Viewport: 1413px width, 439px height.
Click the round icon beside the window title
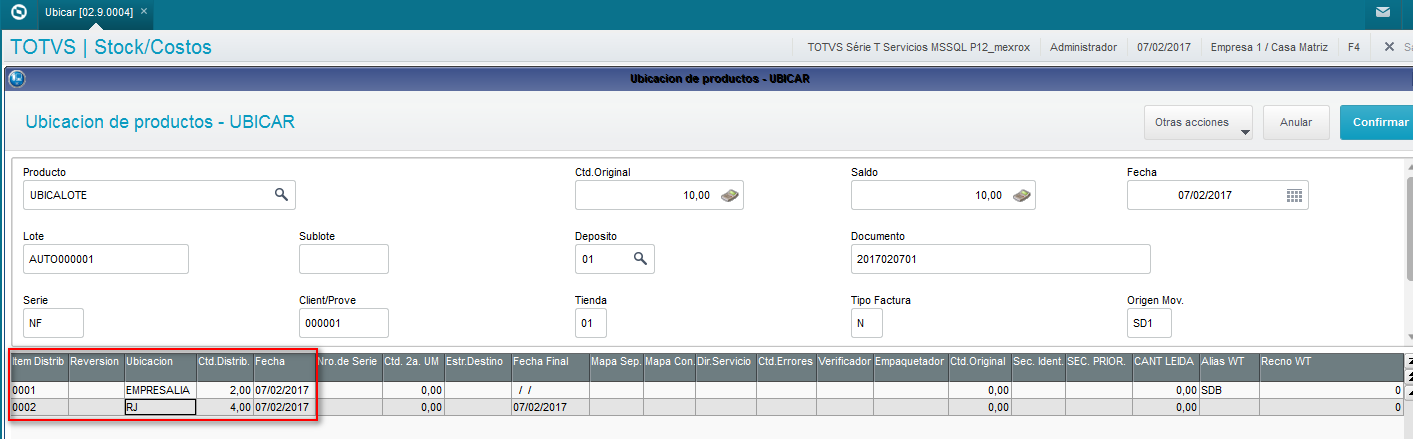click(16, 78)
